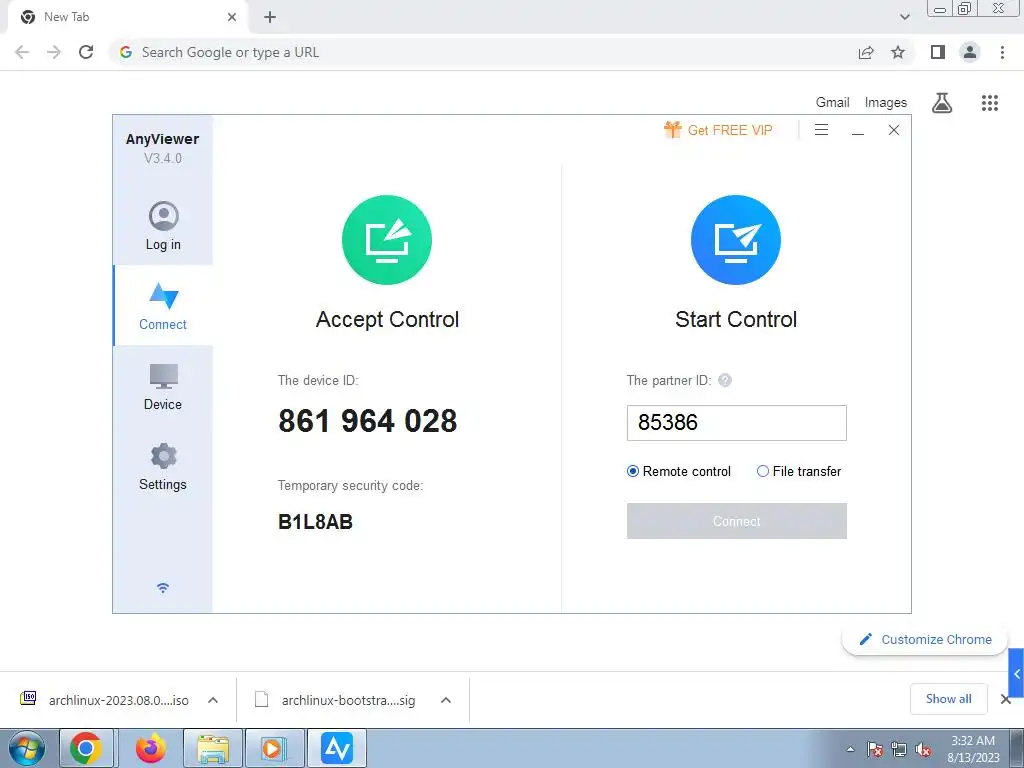This screenshot has width=1024, height=768.
Task: Launch Firefox from the taskbar
Action: [151, 748]
